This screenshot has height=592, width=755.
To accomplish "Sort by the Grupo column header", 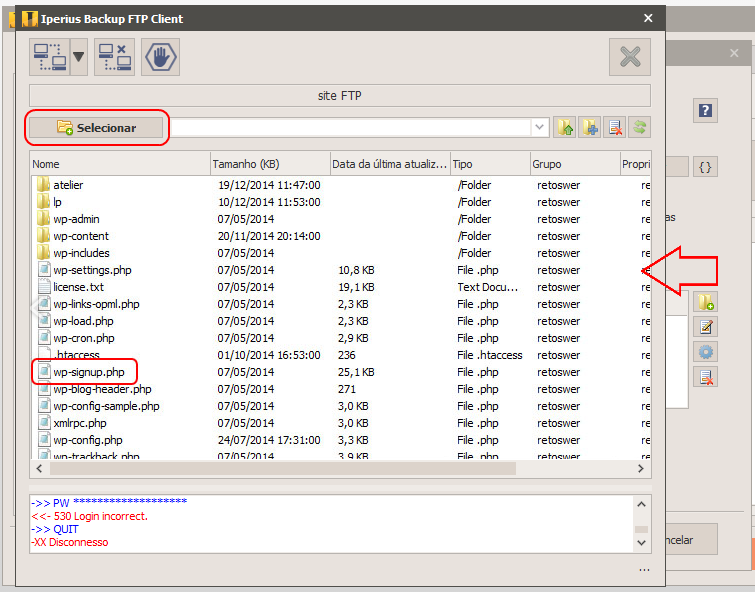I will pos(575,164).
